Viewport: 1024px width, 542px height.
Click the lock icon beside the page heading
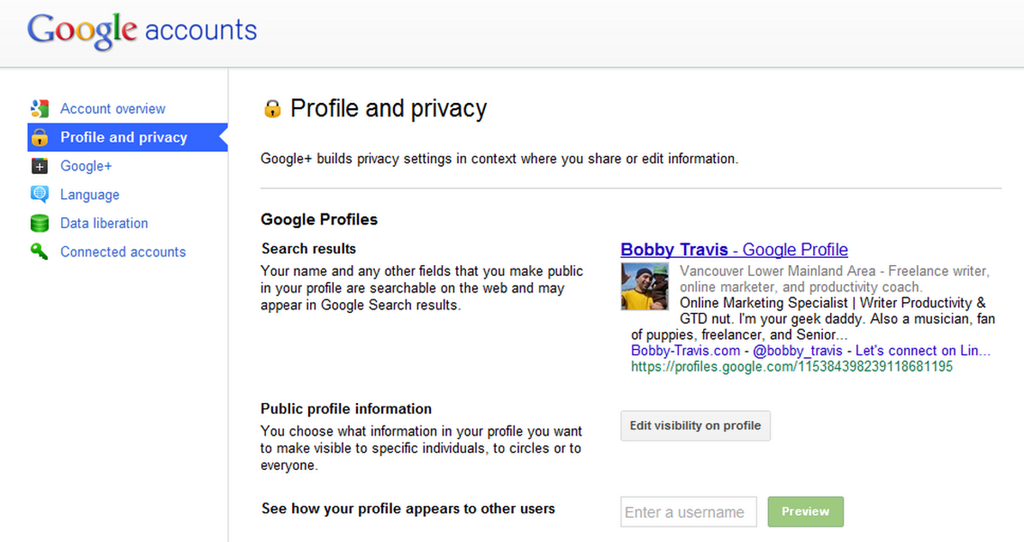pos(272,109)
